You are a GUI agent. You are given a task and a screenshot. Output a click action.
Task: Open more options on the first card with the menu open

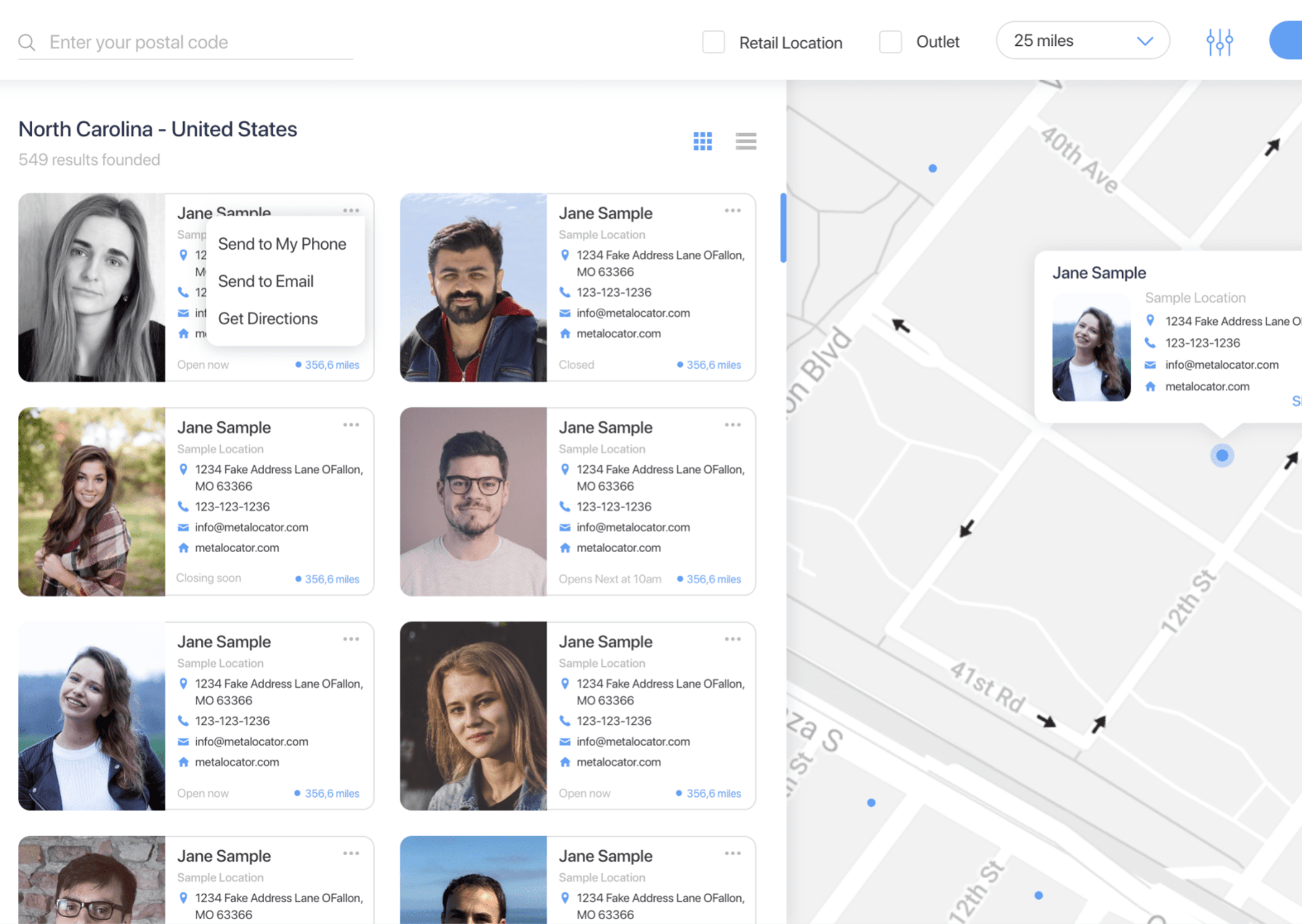click(x=351, y=211)
